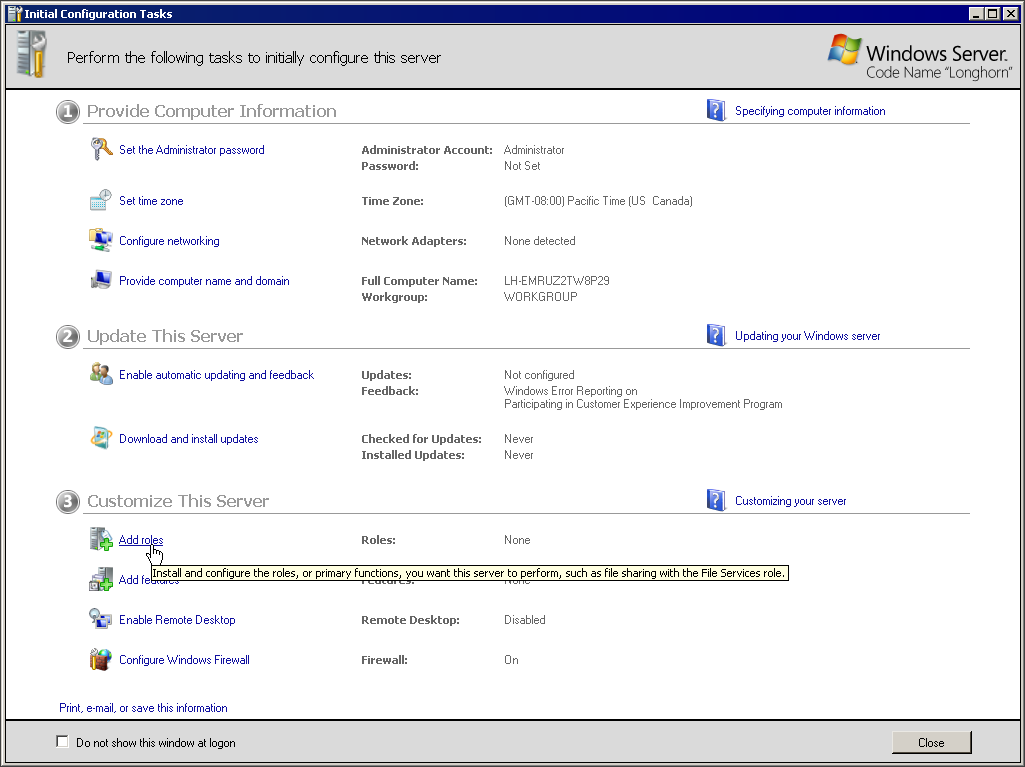Click the icon beside Enable Remote Desktop

pos(101,619)
